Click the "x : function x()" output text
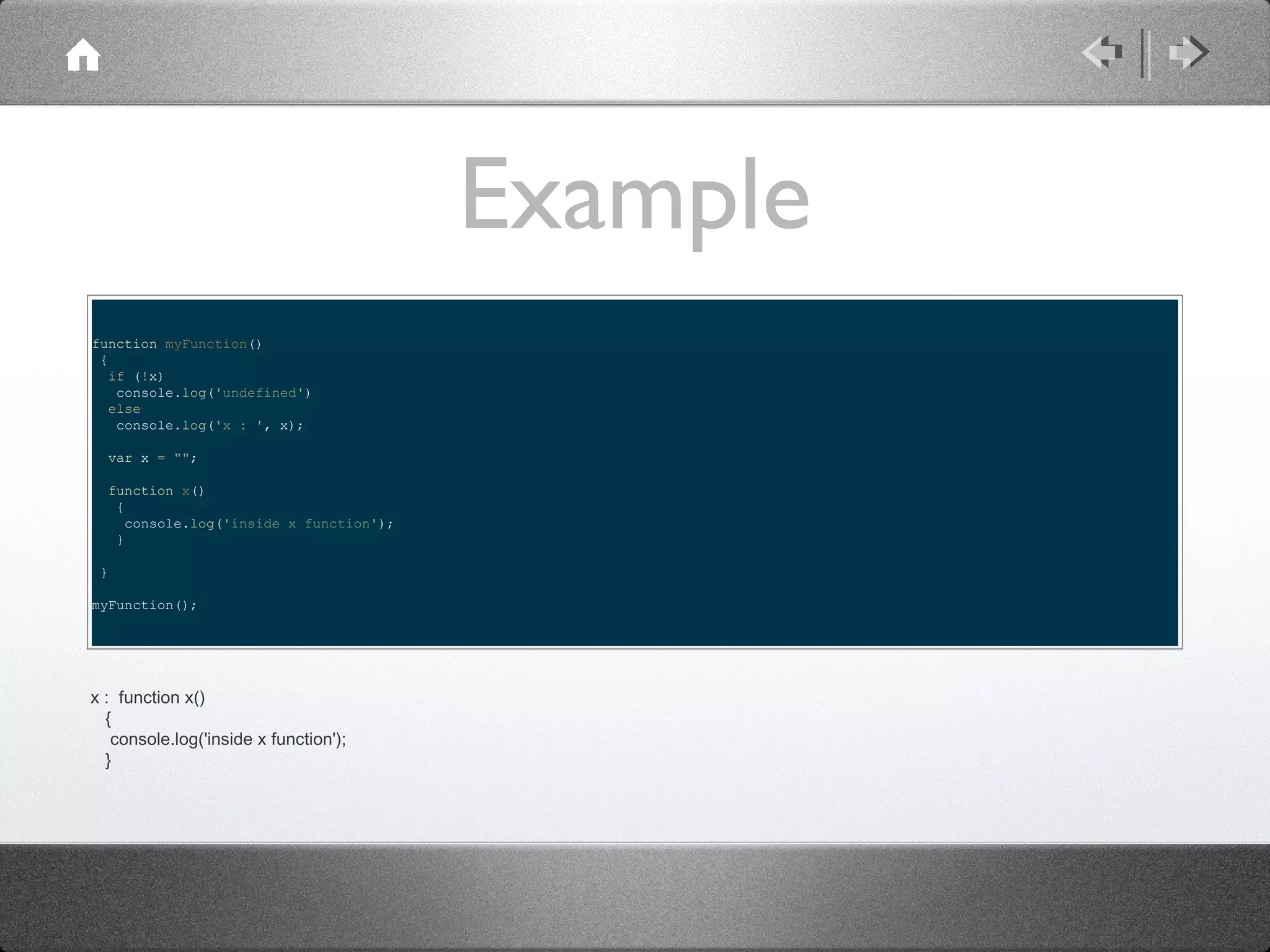 (x=148, y=698)
